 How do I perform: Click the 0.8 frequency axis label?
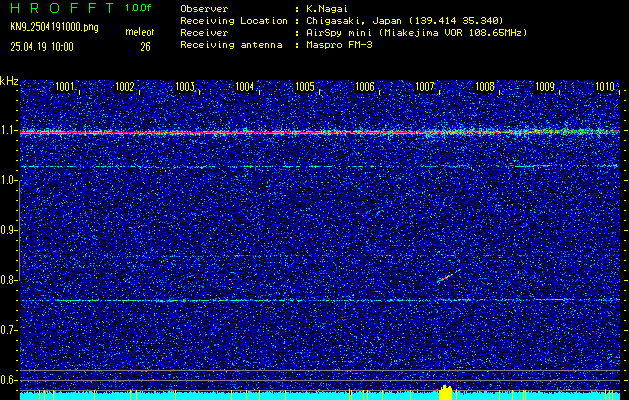coord(8,280)
